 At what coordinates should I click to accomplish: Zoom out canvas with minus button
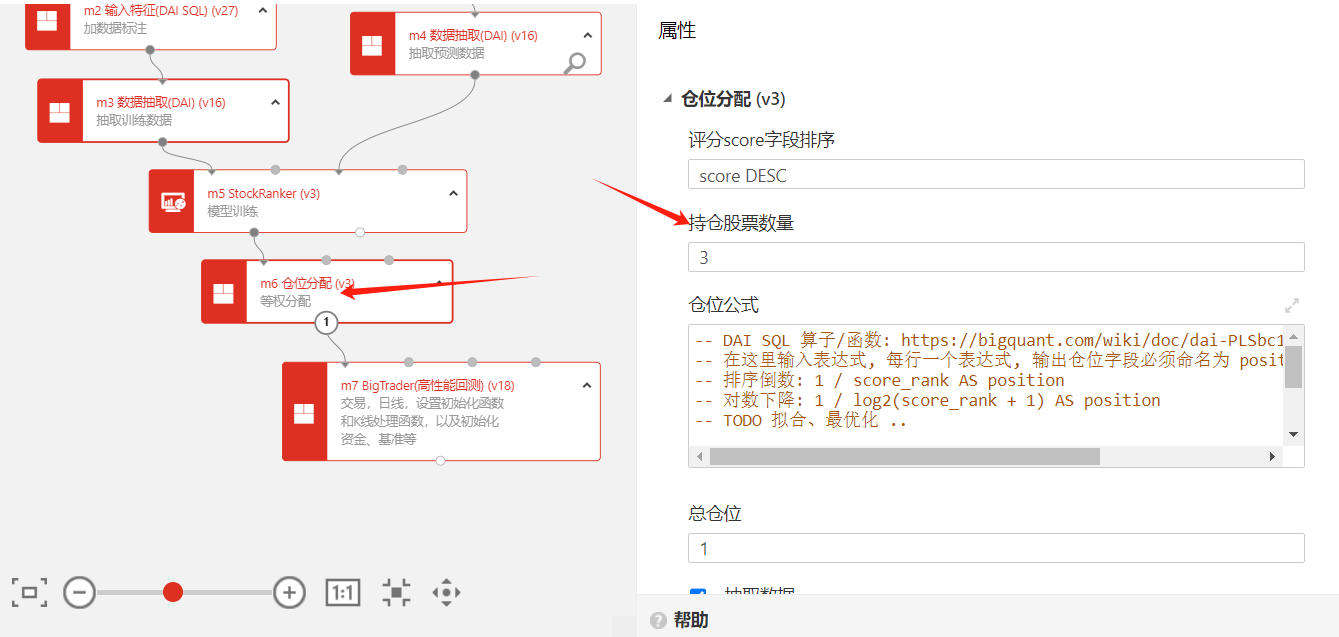click(x=79, y=593)
